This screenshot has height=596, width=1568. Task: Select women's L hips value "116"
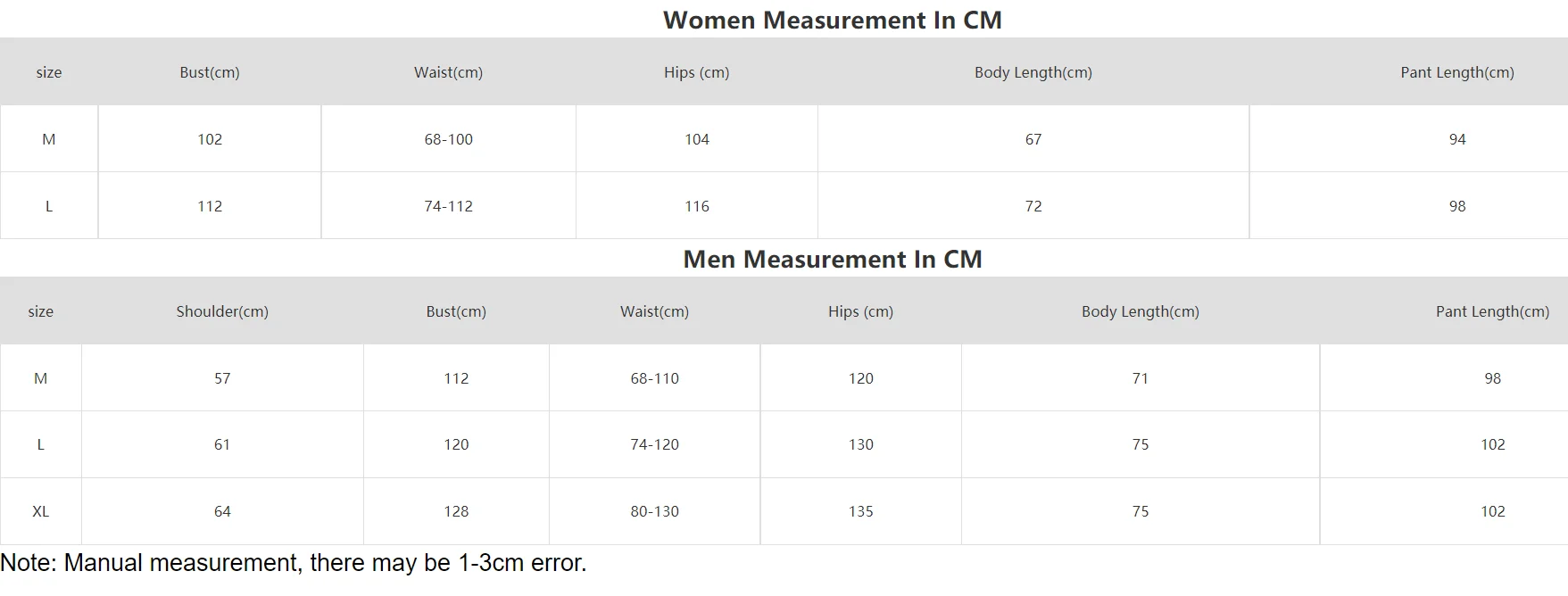coord(697,206)
